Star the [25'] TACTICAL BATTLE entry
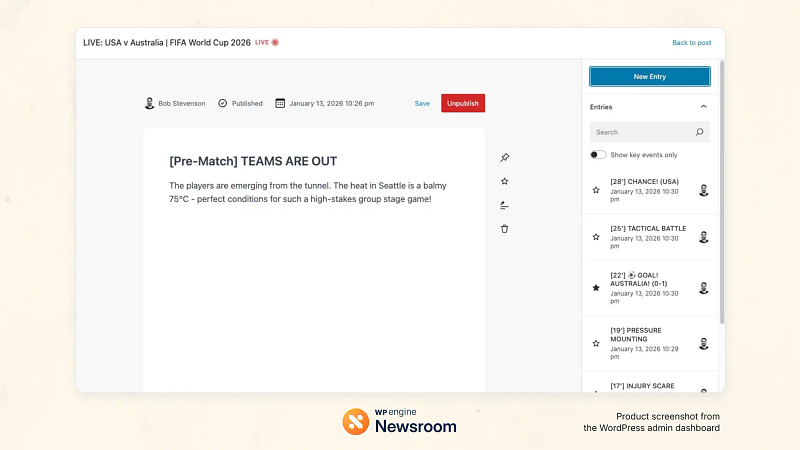Screen dimensions: 800x450 [596, 237]
